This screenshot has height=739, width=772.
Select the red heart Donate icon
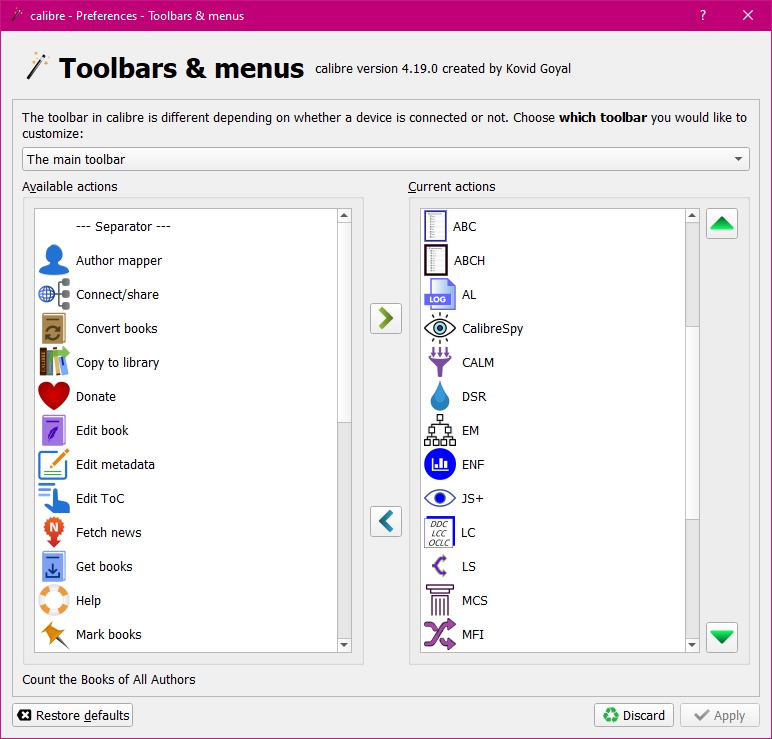point(54,396)
